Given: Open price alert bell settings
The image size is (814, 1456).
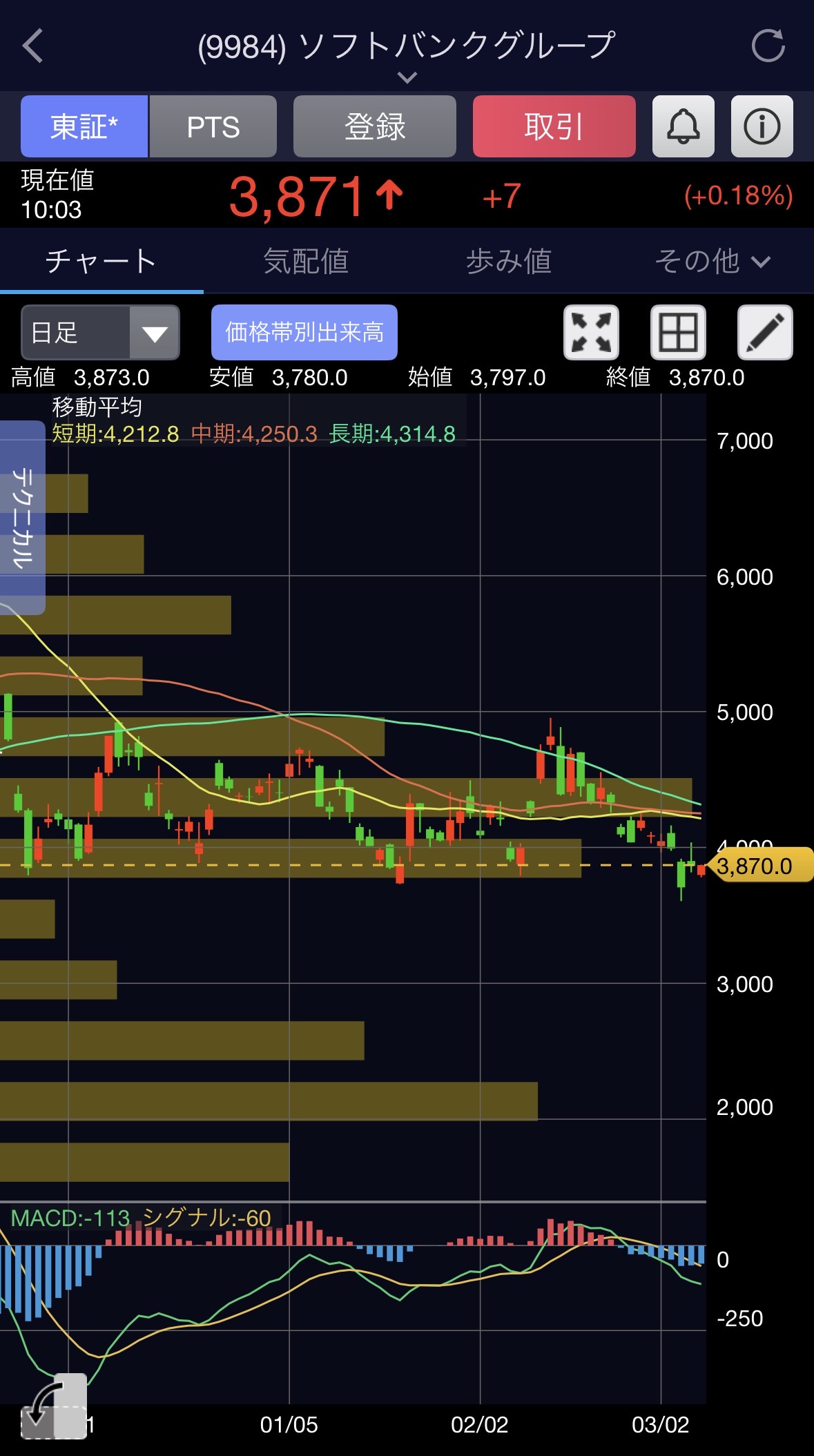Looking at the screenshot, I should click(x=683, y=127).
